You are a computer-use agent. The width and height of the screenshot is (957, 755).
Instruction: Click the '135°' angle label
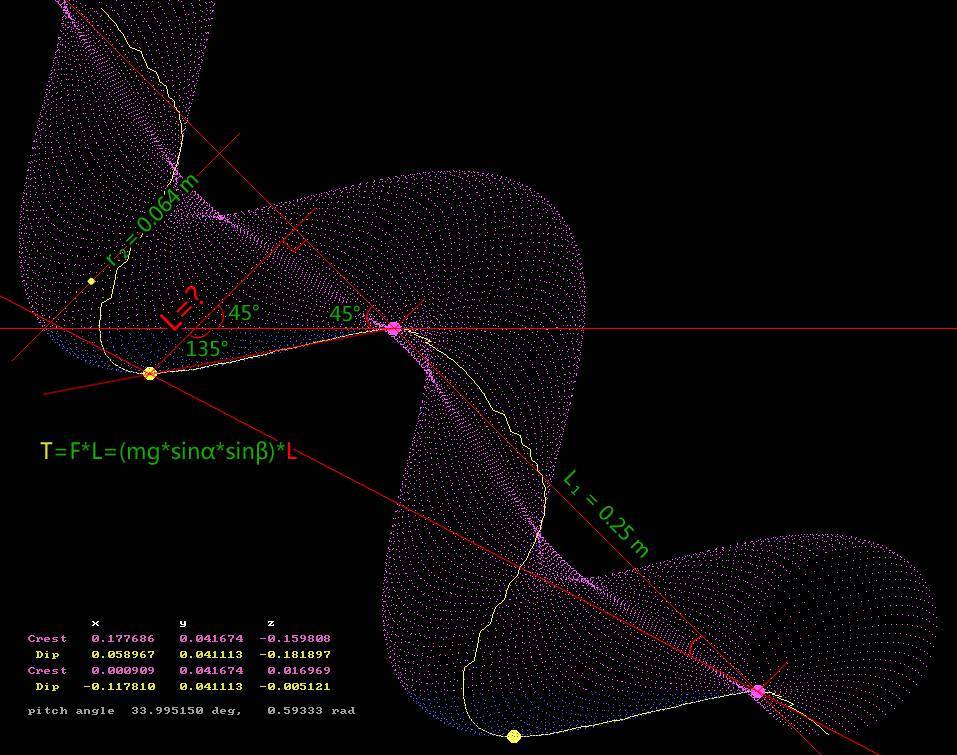207,349
